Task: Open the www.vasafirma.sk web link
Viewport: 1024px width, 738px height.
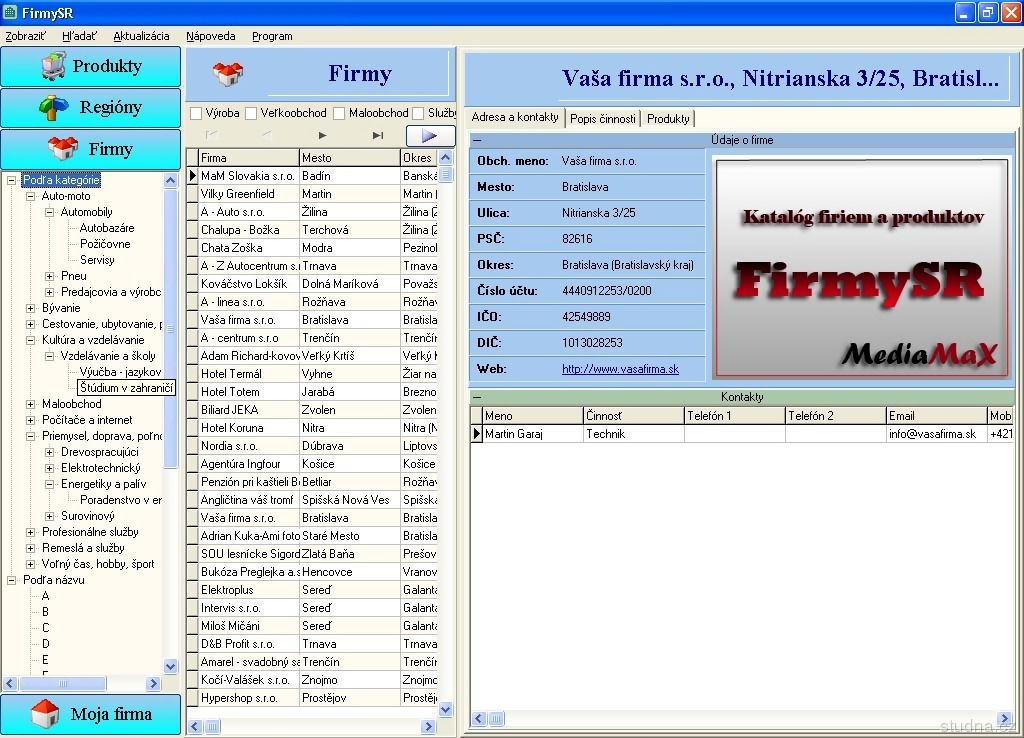Action: tap(620, 369)
